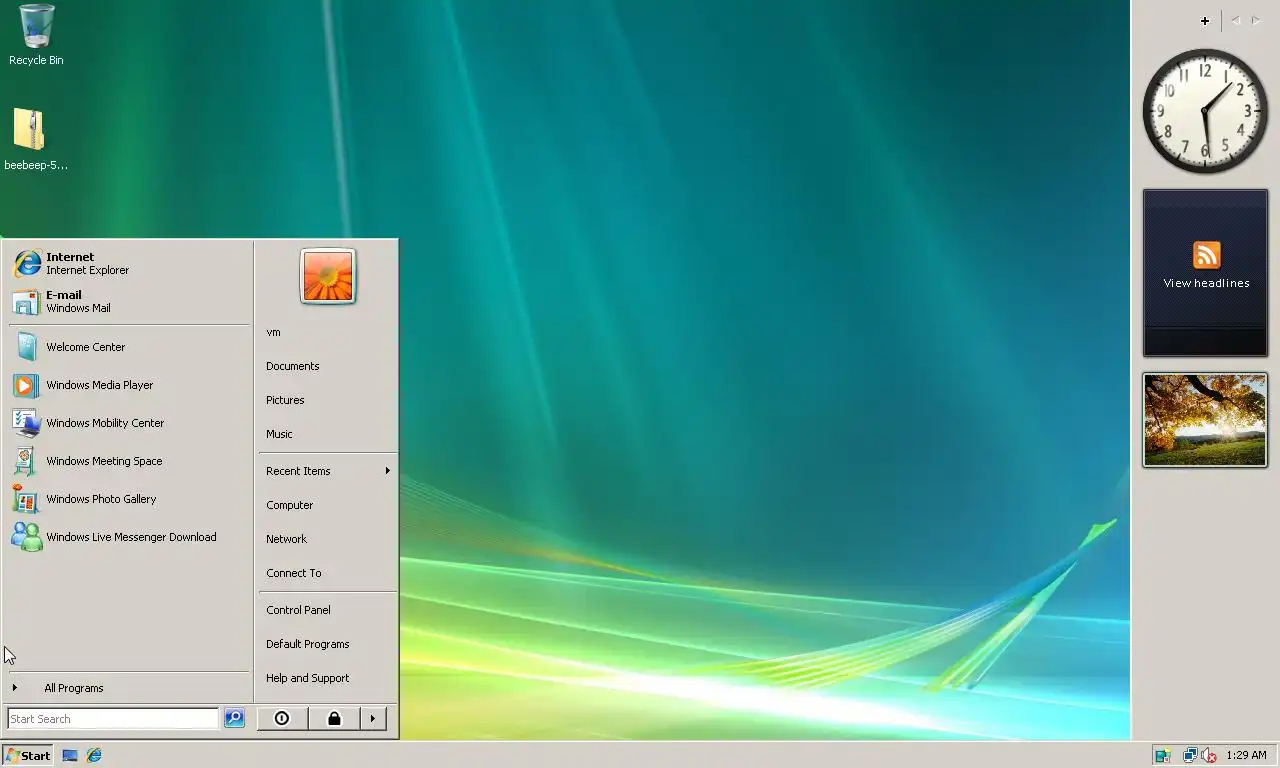This screenshot has width=1280, height=768.
Task: Open Windows Photo Gallery
Action: coord(128,499)
